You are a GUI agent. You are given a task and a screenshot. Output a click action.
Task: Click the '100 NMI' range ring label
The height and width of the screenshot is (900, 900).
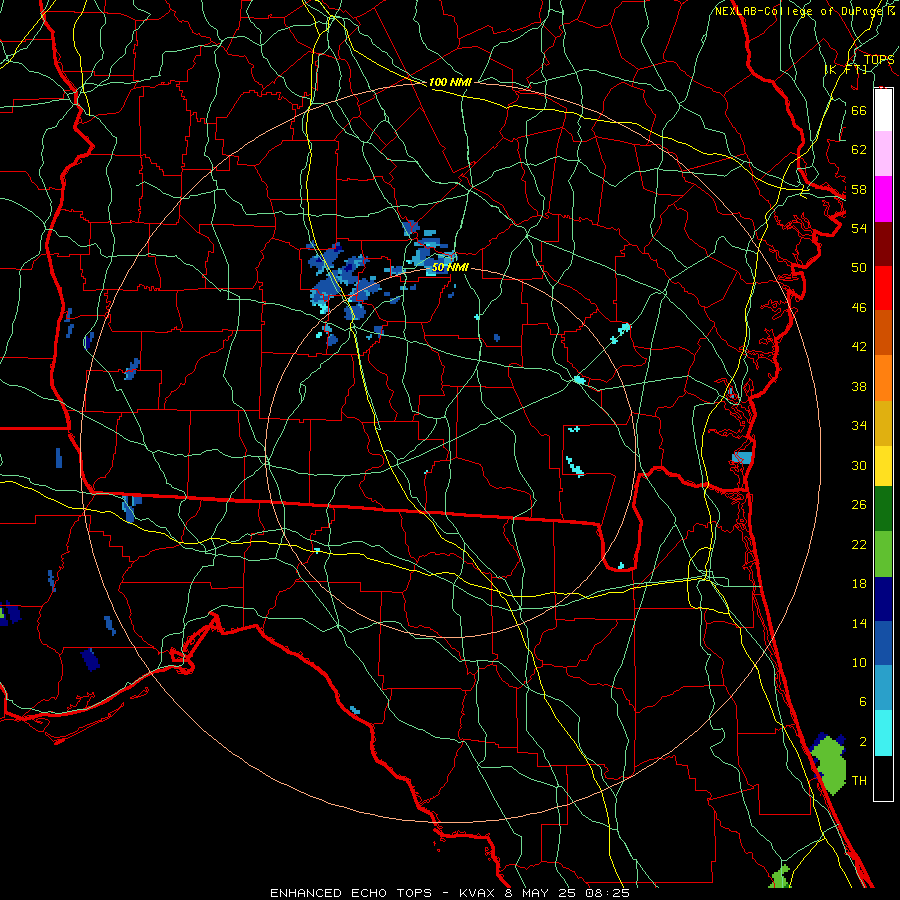click(x=450, y=82)
